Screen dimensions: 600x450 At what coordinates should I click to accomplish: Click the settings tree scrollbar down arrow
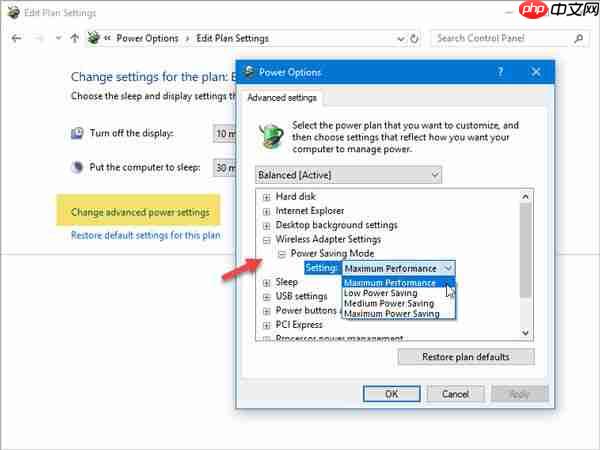(525, 333)
